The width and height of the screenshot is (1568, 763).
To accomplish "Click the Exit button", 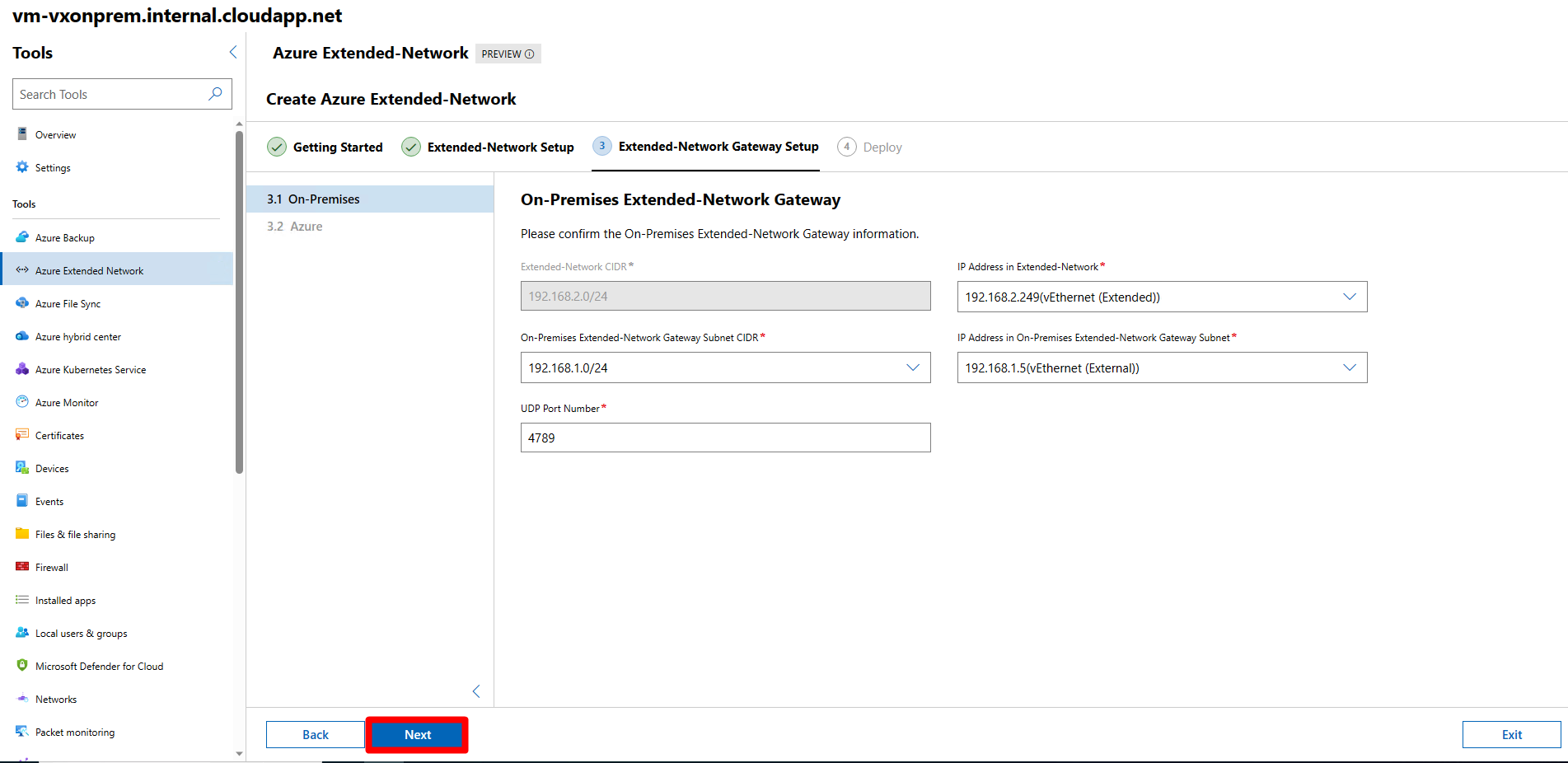I will tap(1511, 734).
